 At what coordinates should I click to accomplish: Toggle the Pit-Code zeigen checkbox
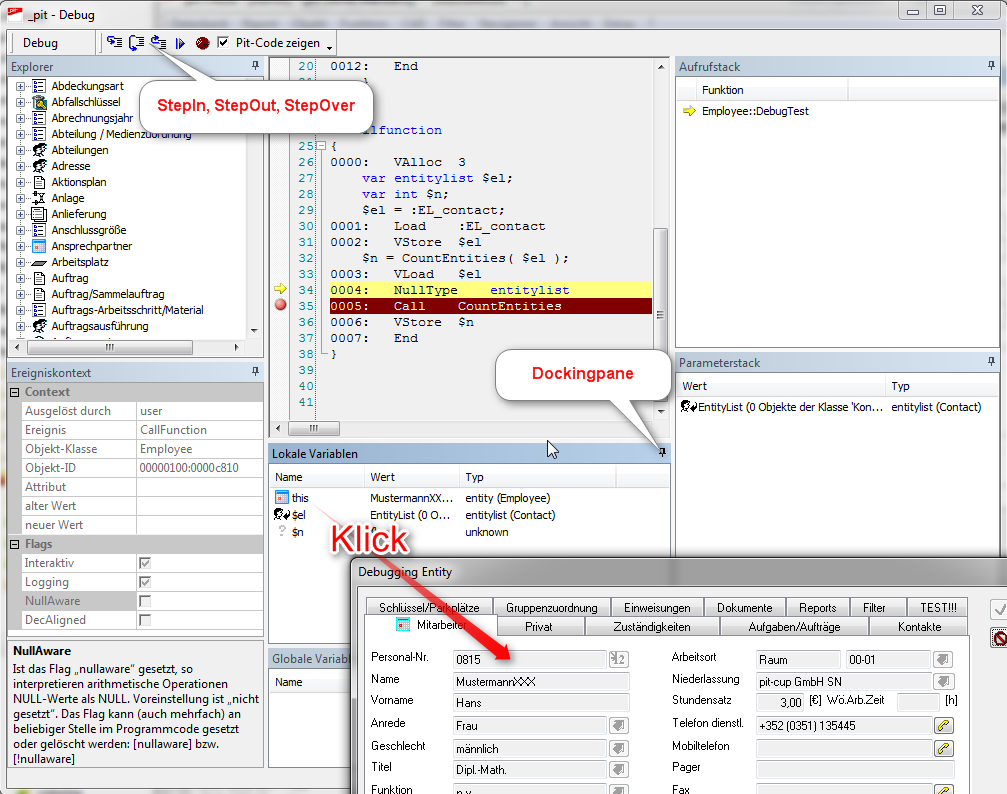pyautogui.click(x=223, y=42)
